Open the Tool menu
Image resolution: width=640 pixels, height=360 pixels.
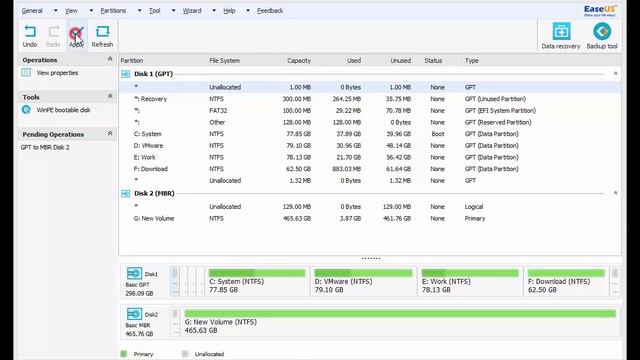154,11
